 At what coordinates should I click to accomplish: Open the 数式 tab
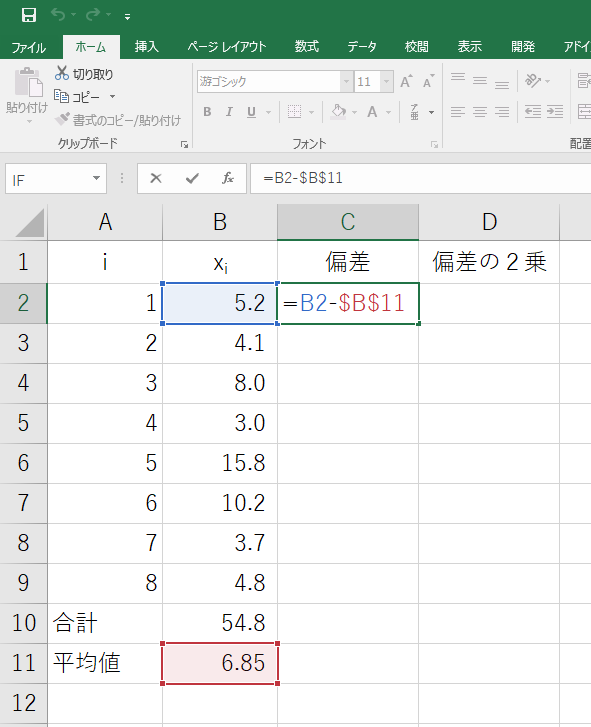[x=307, y=47]
